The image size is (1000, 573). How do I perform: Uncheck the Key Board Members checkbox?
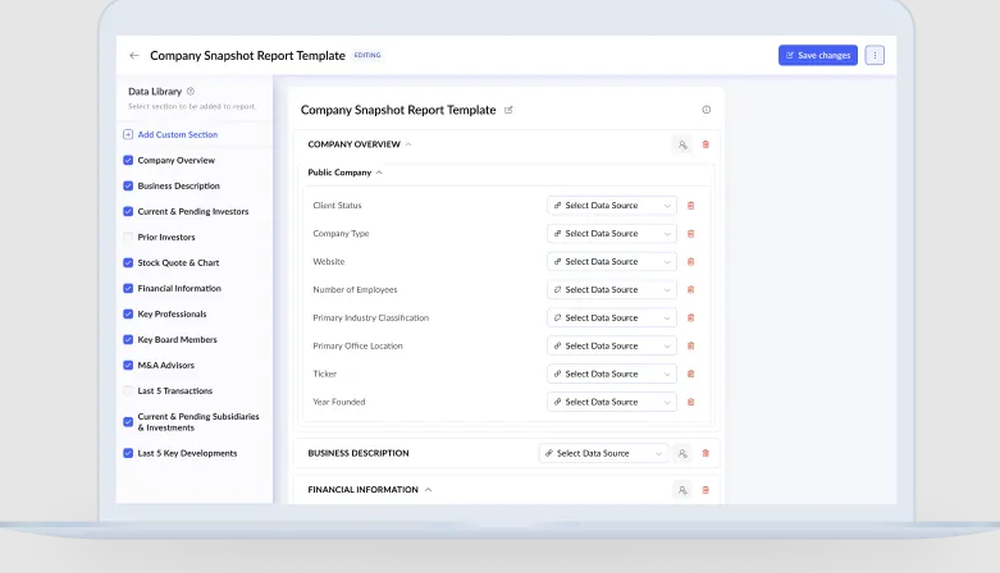pos(128,339)
